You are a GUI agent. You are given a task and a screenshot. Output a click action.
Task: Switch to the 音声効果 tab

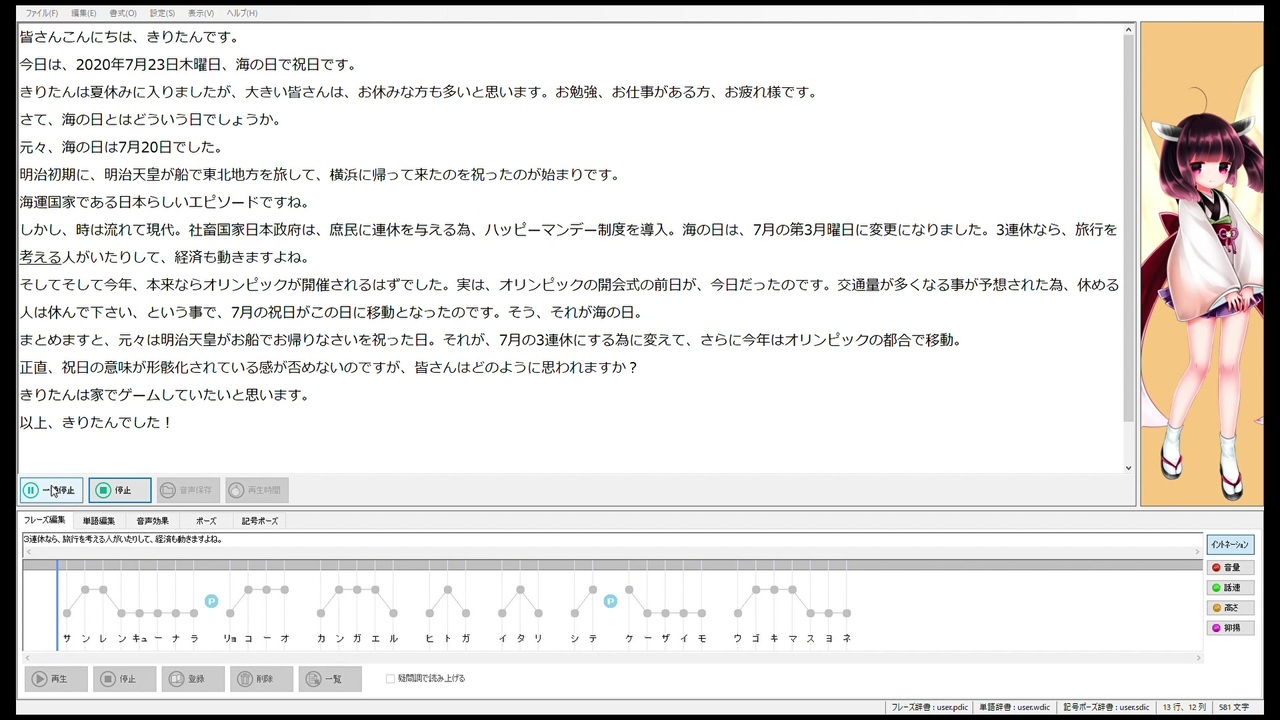[x=153, y=521]
